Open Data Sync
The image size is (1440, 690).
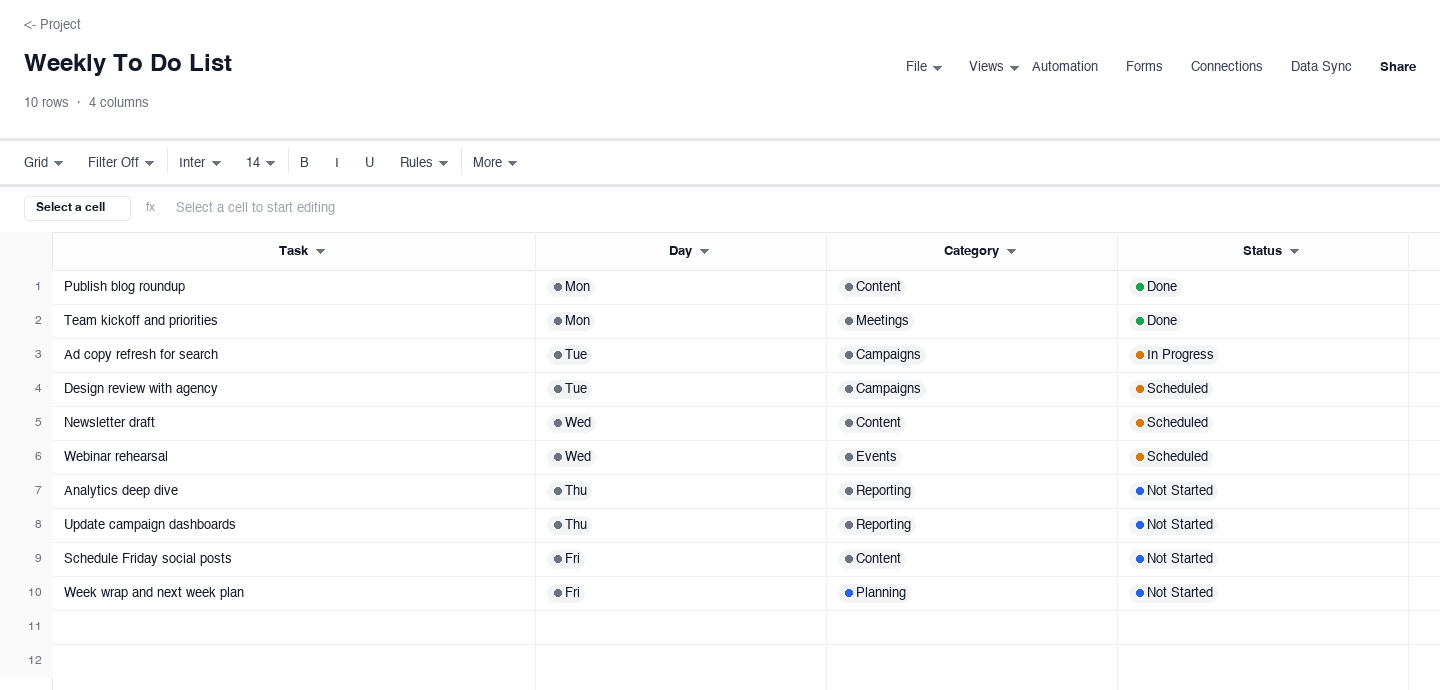click(1321, 67)
